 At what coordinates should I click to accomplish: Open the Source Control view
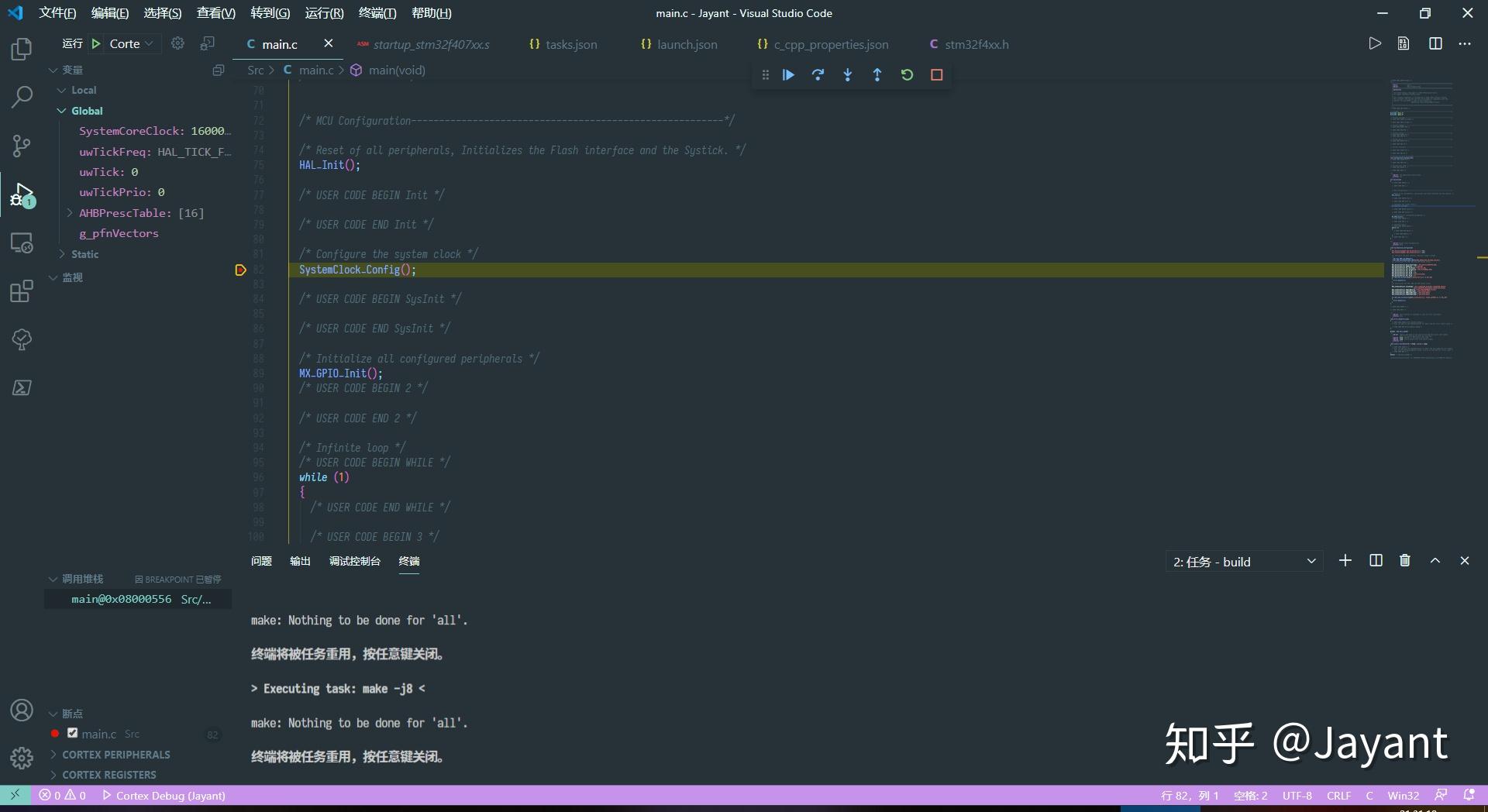[22, 145]
